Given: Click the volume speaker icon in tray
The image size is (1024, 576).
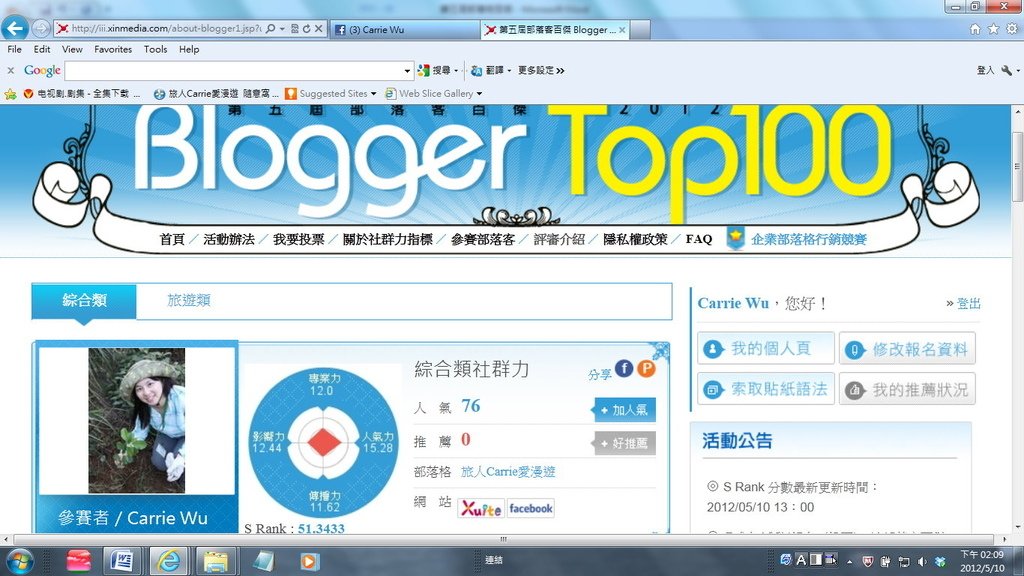Looking at the screenshot, I should pyautogui.click(x=921, y=561).
